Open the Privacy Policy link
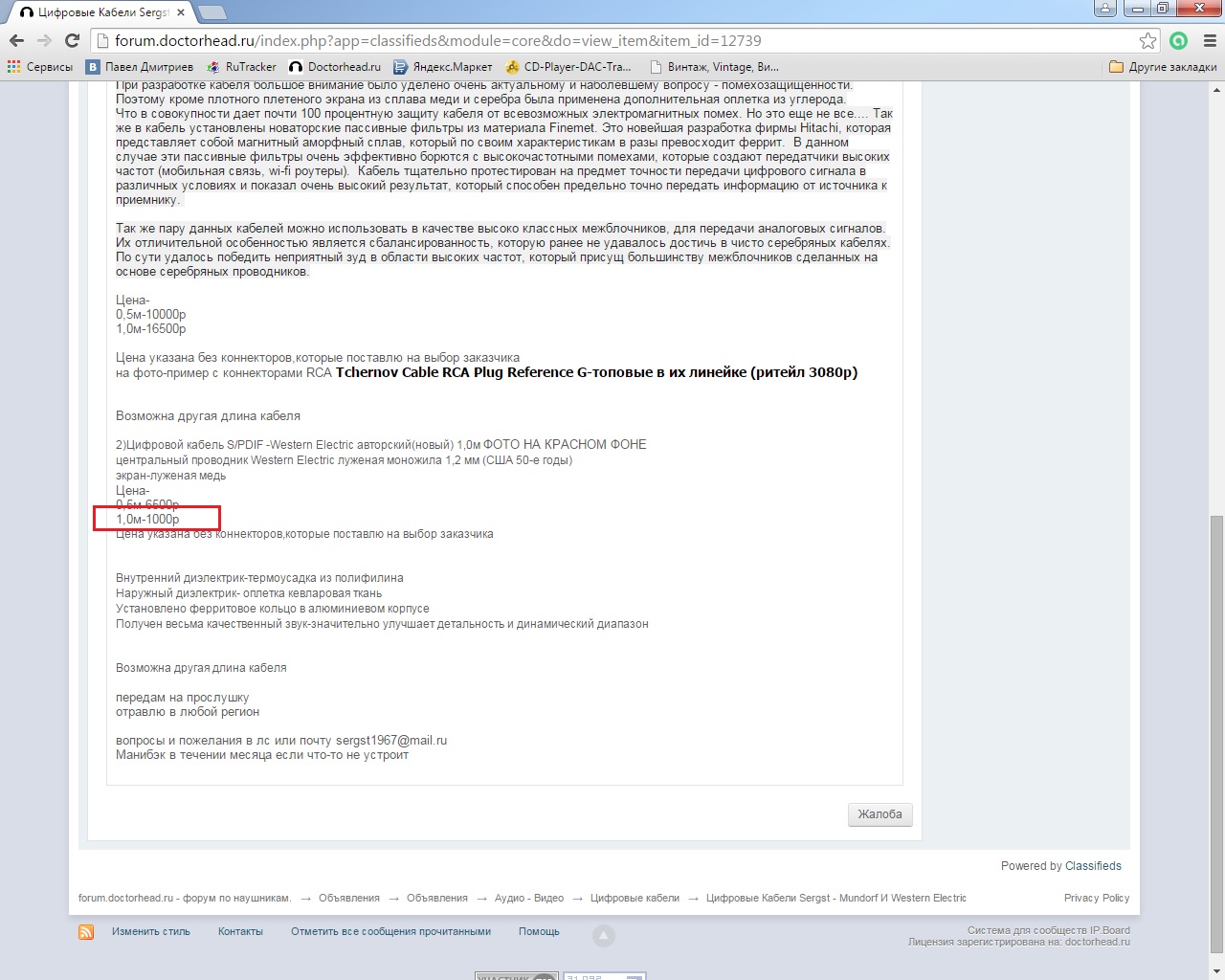Image resolution: width=1225 pixels, height=980 pixels. point(1097,898)
